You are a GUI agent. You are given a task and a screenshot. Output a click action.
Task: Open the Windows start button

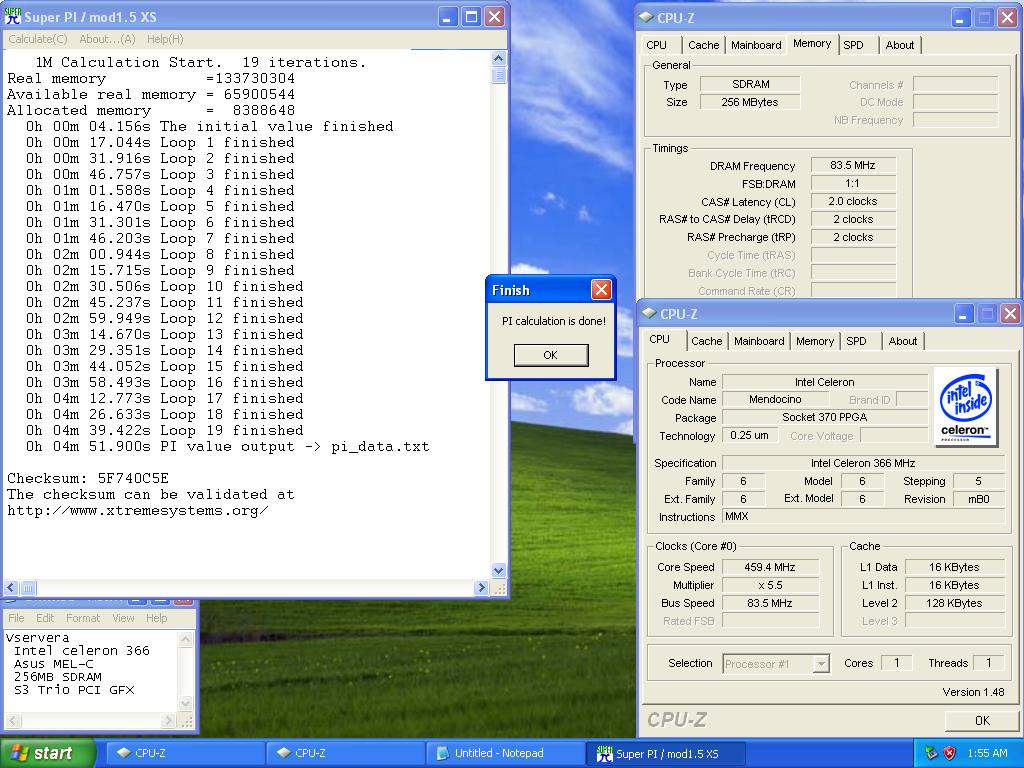[47, 753]
